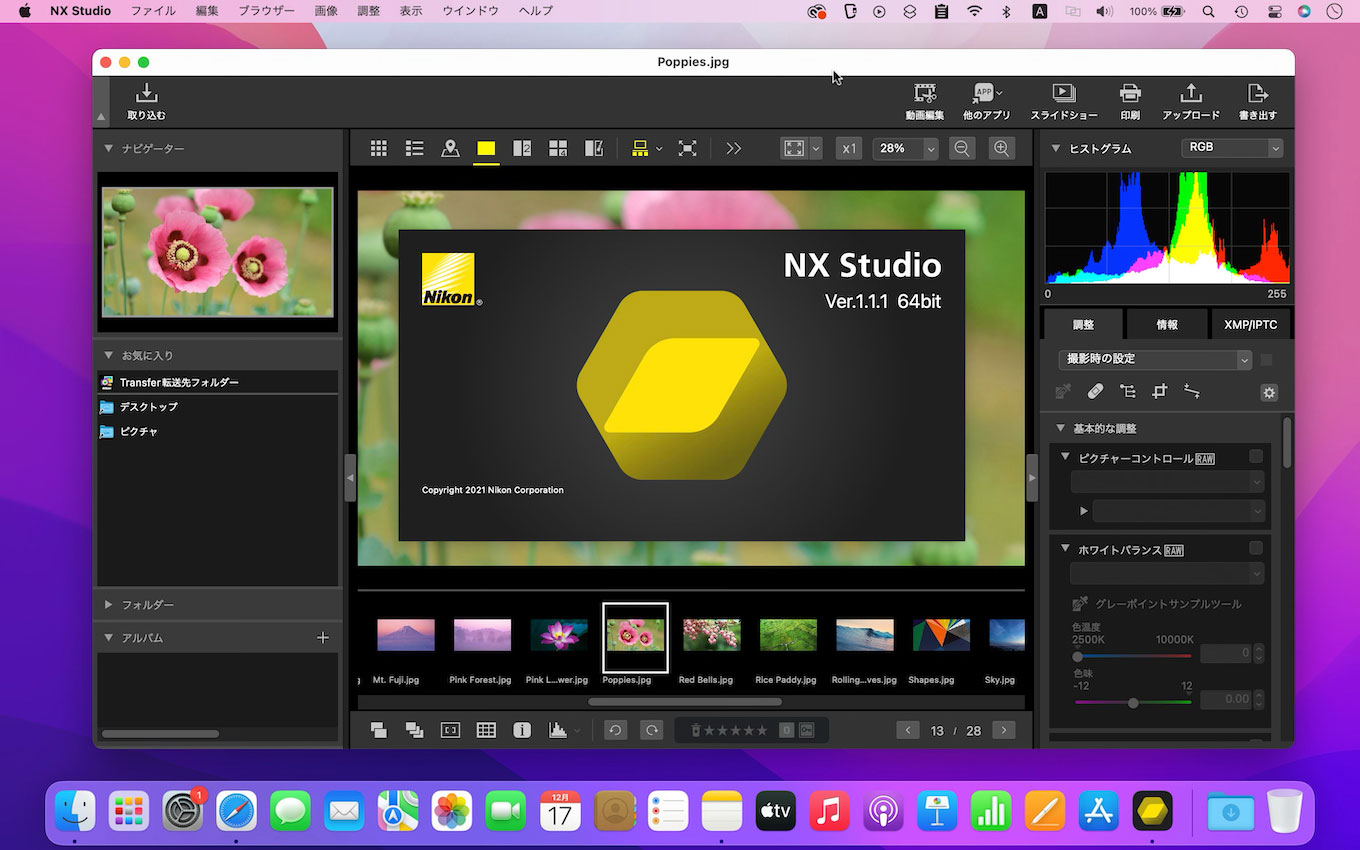Viewport: 1360px width, 850px height.
Task: Open the 撮影時の設定 dropdown
Action: click(1155, 359)
